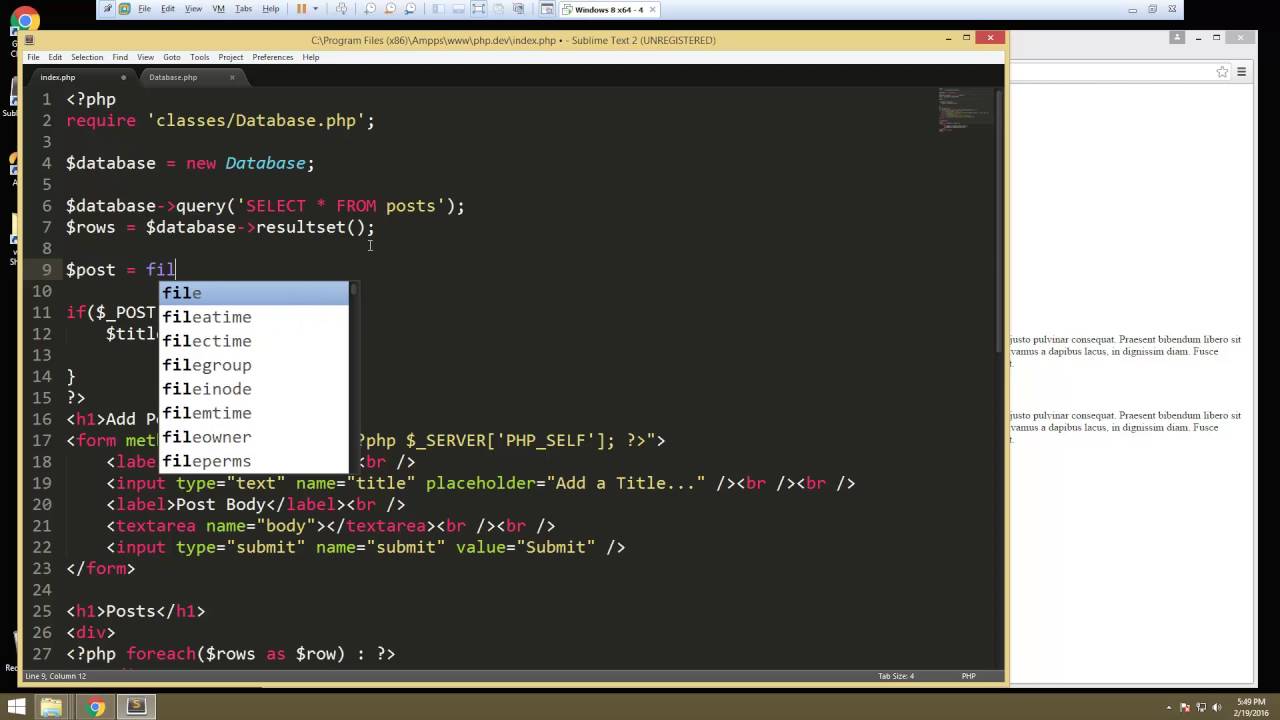Viewport: 1280px width, 720px height.
Task: Choose 'fileowner' autocomplete suggestion
Action: pyautogui.click(x=254, y=437)
